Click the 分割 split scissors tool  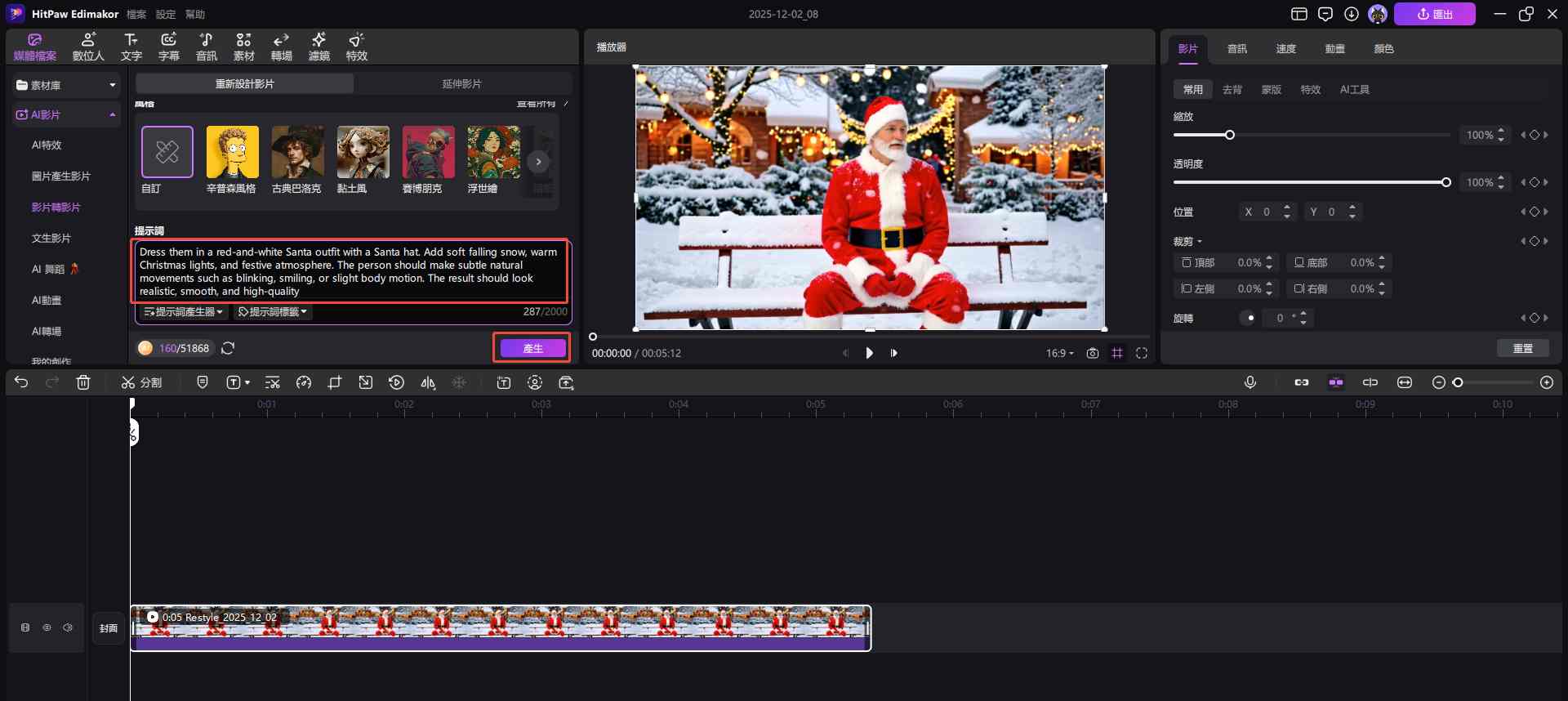click(141, 382)
